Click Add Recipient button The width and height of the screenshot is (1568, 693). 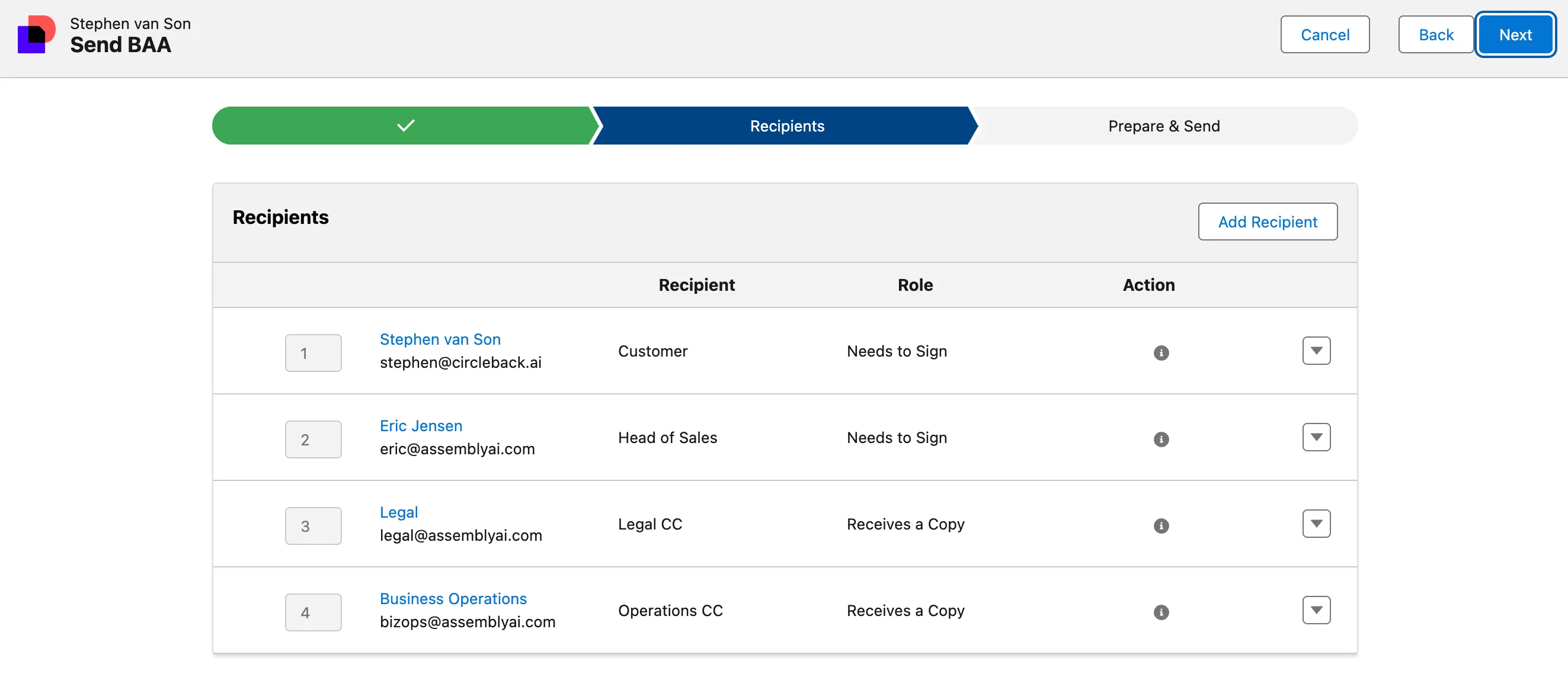pos(1268,222)
